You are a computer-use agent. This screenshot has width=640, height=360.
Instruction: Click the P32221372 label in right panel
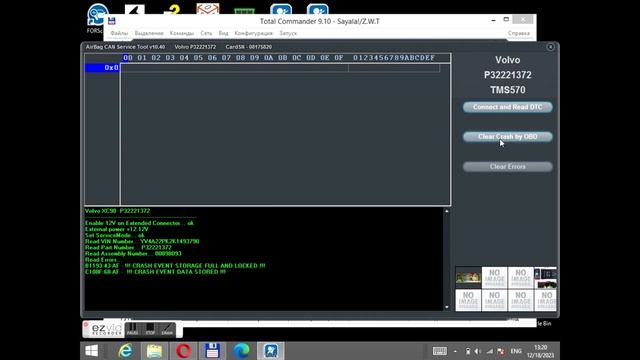[x=507, y=75]
